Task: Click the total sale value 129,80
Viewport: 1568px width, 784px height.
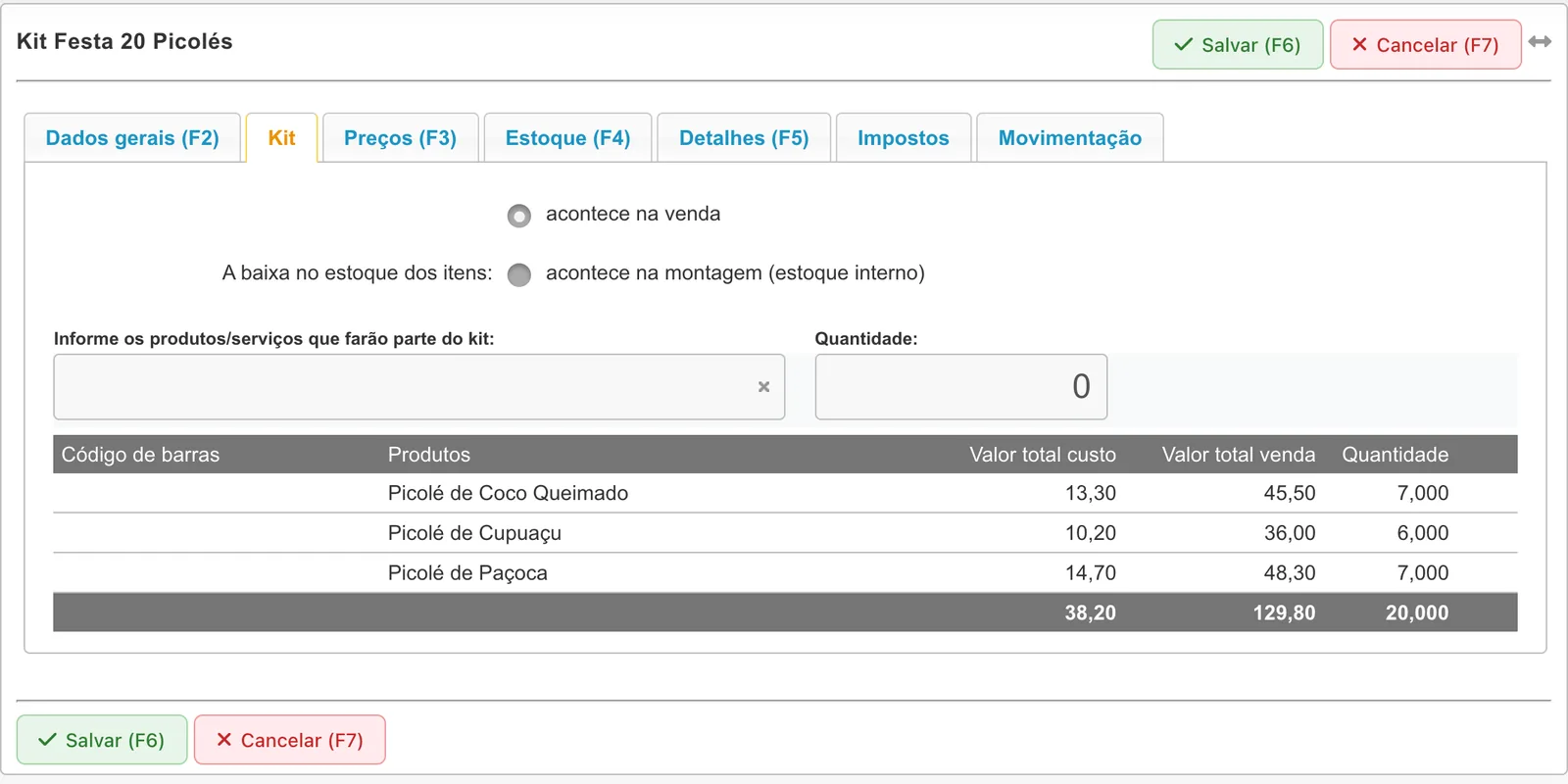Action: coord(1284,612)
